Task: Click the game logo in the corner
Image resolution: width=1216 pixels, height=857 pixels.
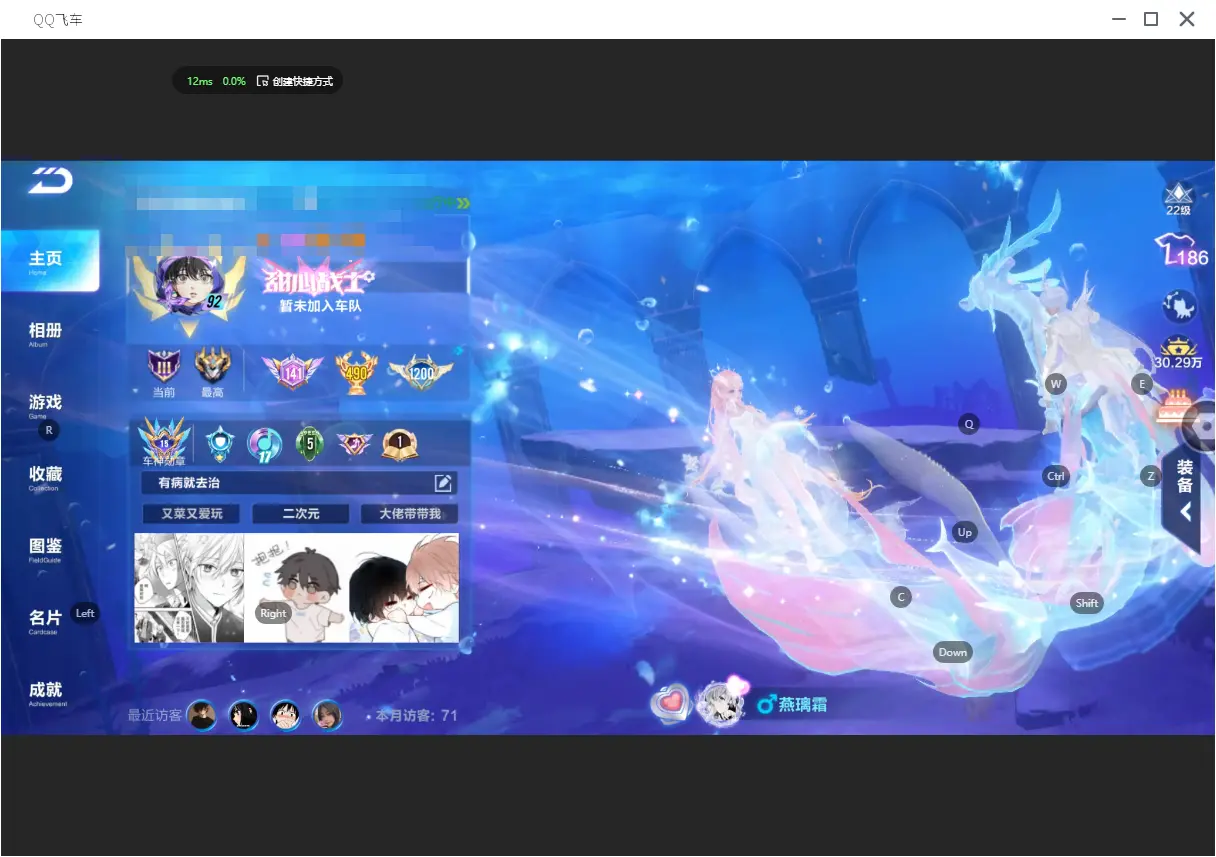Action: [x=50, y=181]
